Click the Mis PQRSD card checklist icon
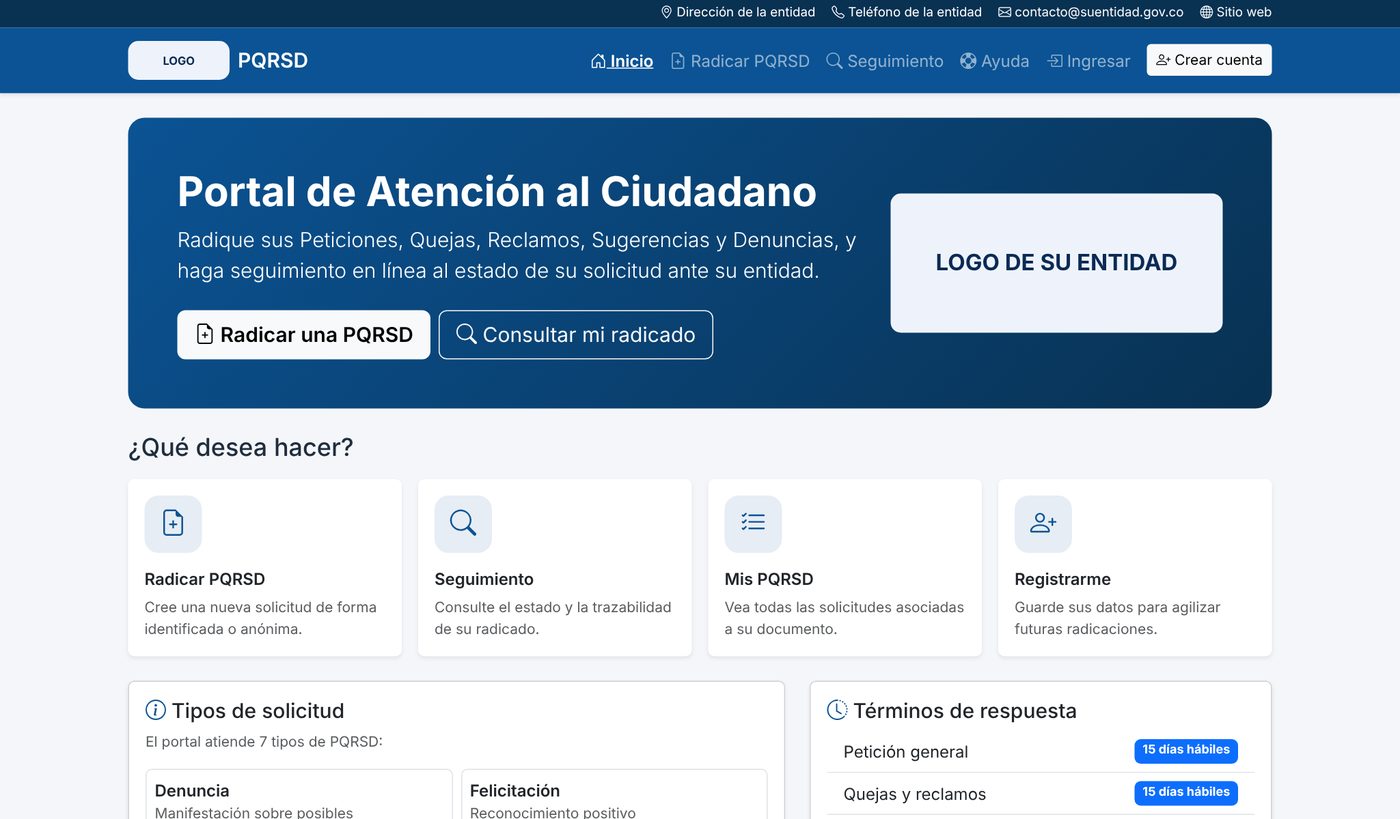The height and width of the screenshot is (819, 1400). [753, 523]
